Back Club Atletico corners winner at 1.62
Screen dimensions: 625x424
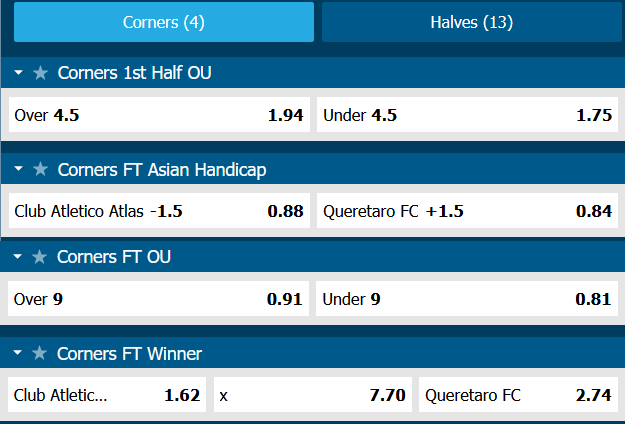106,395
